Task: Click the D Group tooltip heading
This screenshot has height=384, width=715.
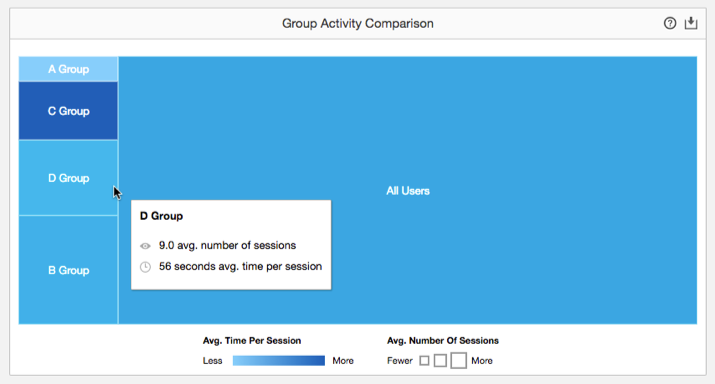Action: (x=161, y=216)
